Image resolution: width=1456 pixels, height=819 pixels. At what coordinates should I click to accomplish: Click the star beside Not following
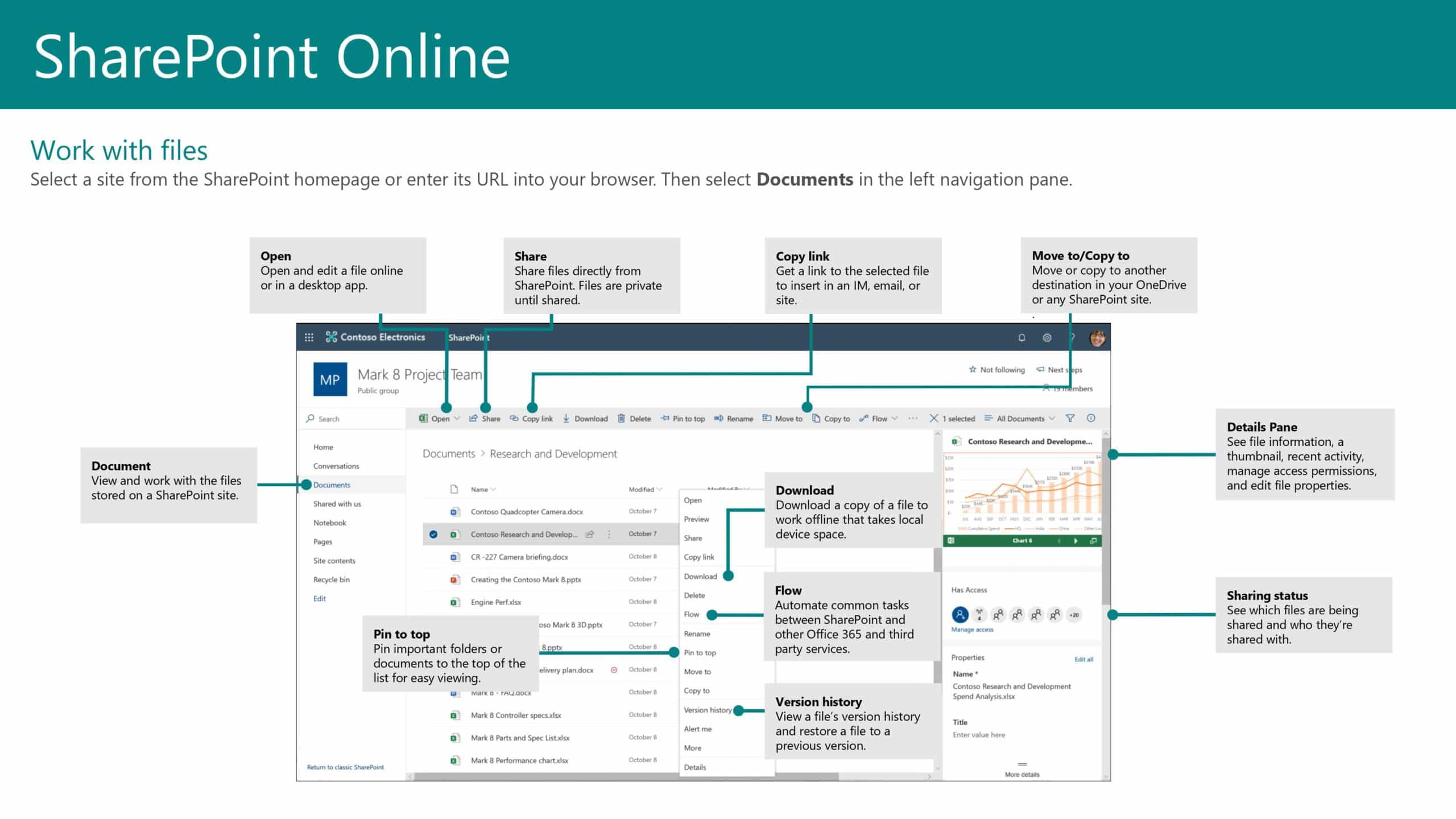pyautogui.click(x=973, y=369)
